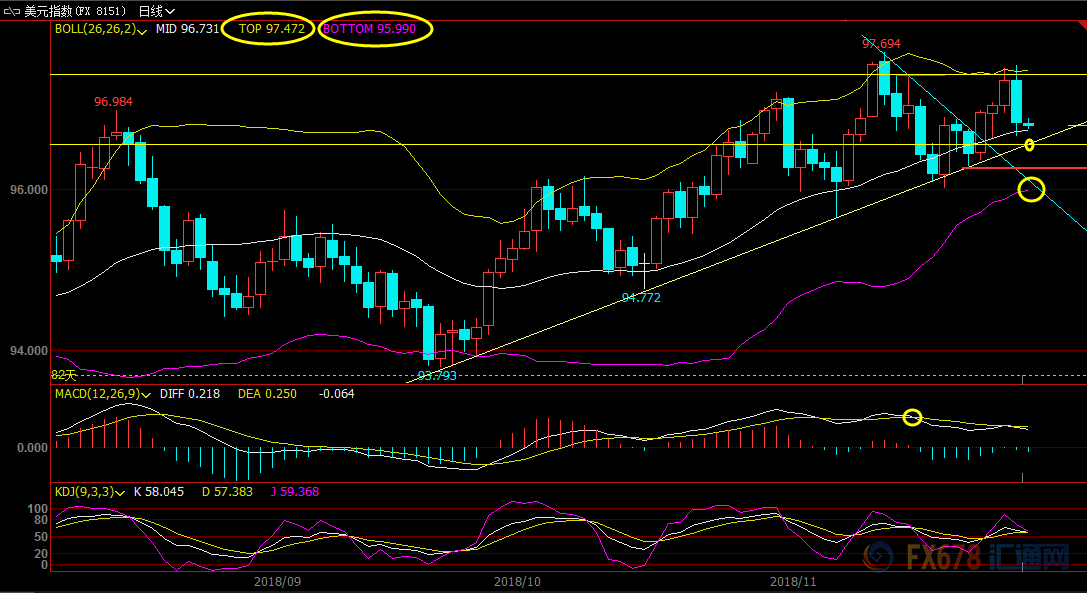This screenshot has width=1087, height=593.
Task: Click the 2018/10 date axis label
Action: click(x=517, y=580)
